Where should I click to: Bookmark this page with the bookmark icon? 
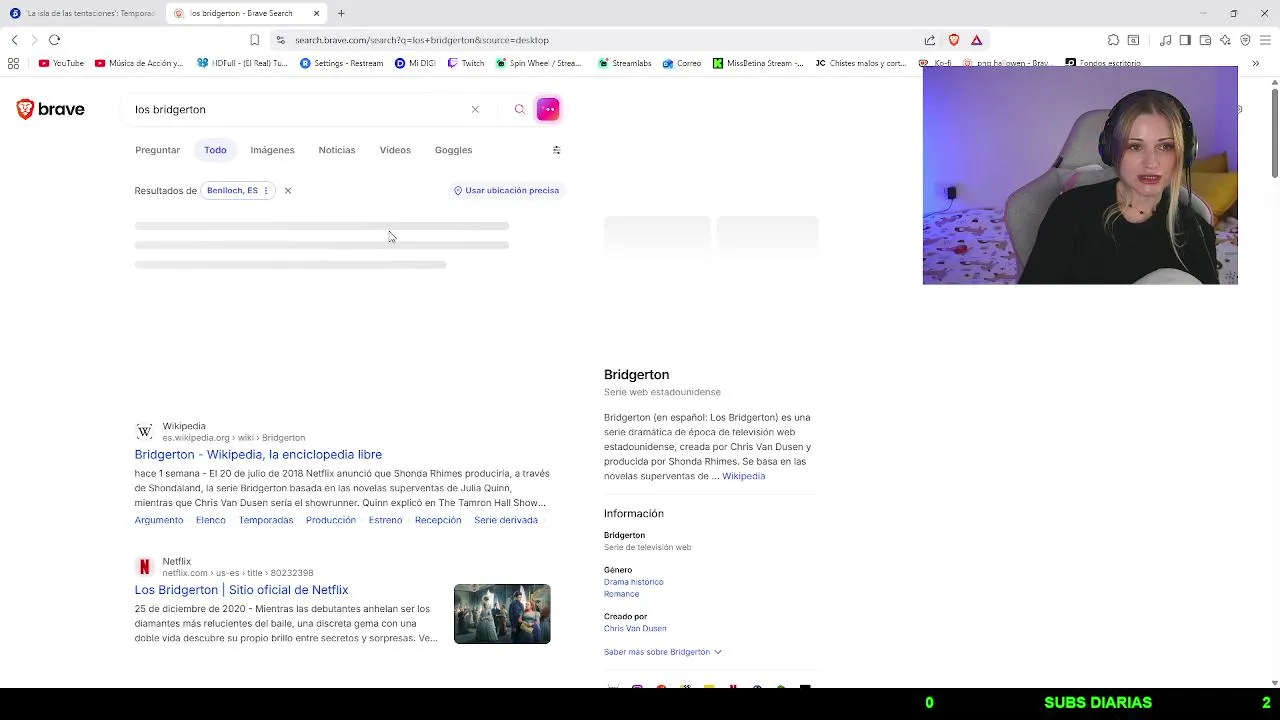tap(255, 40)
